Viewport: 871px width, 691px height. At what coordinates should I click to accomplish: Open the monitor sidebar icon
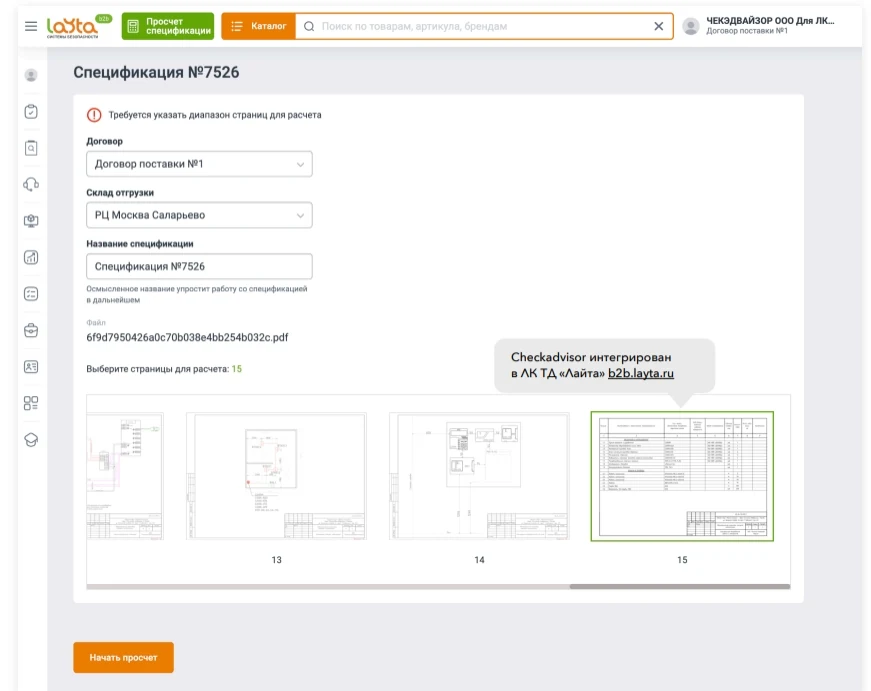(x=31, y=221)
